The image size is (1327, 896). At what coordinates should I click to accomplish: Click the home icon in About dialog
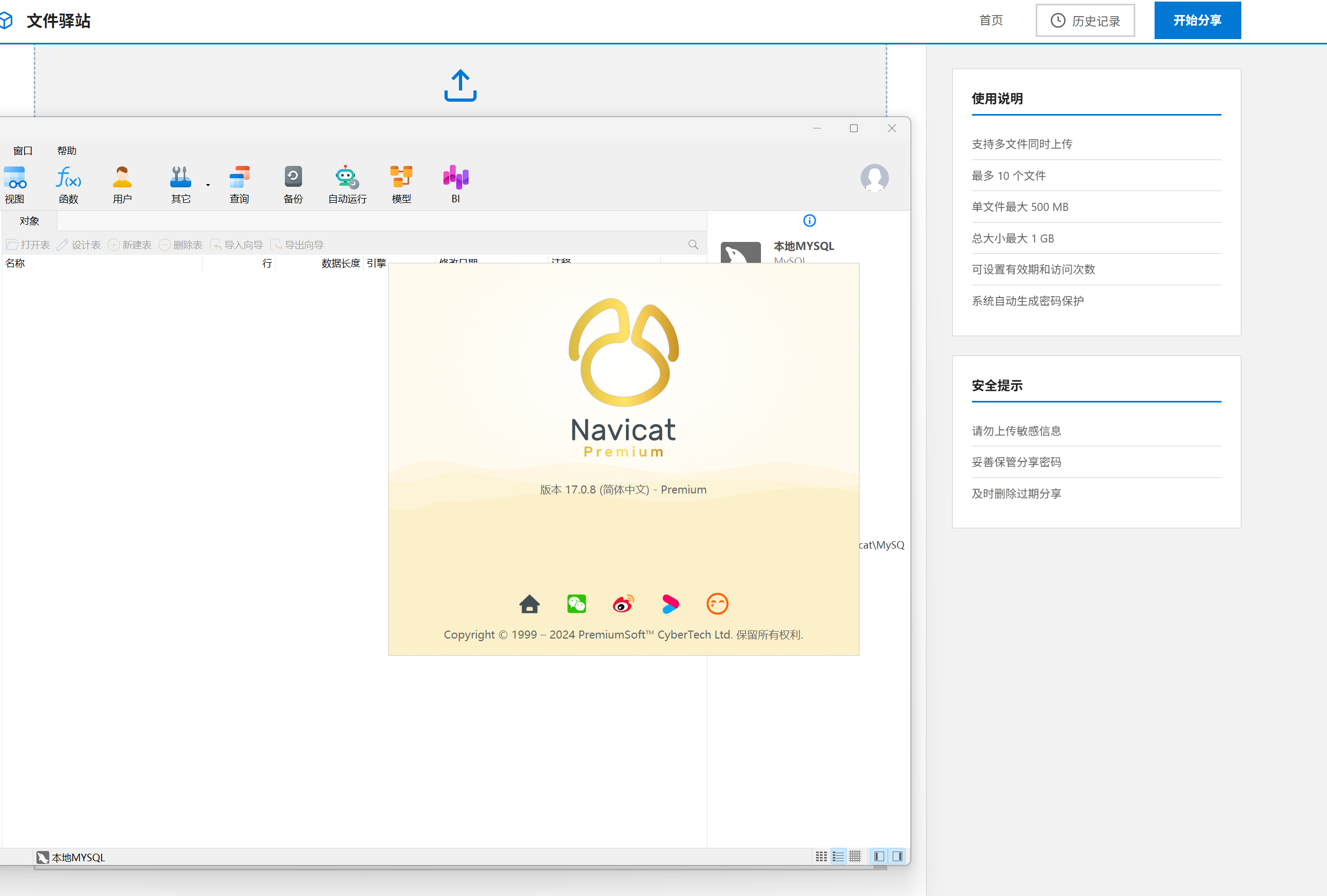coord(529,604)
